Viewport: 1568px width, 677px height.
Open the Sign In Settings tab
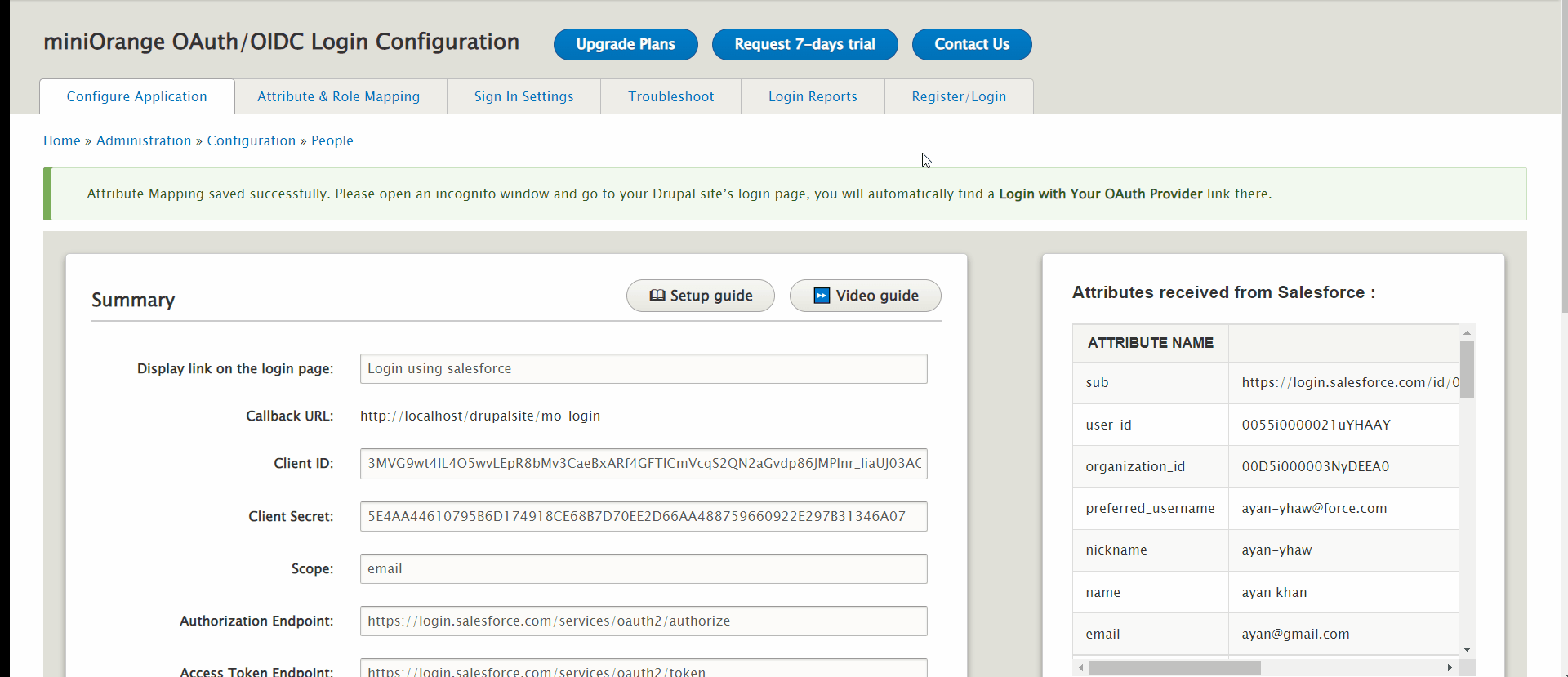(x=524, y=96)
